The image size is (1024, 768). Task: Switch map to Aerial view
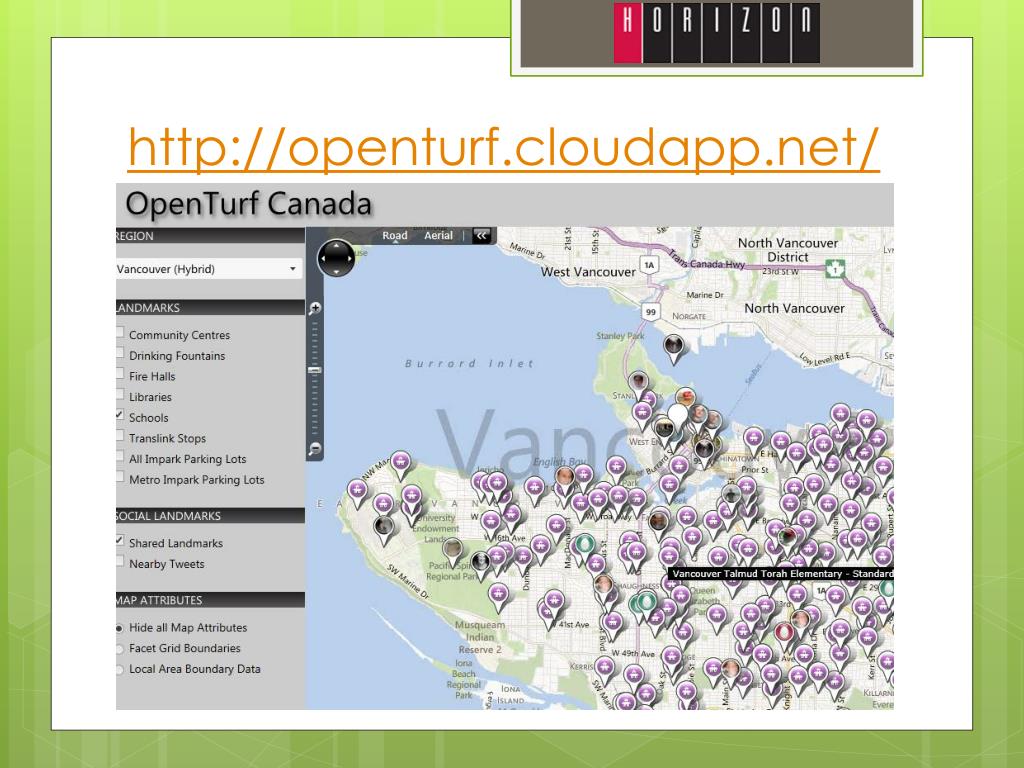click(438, 236)
